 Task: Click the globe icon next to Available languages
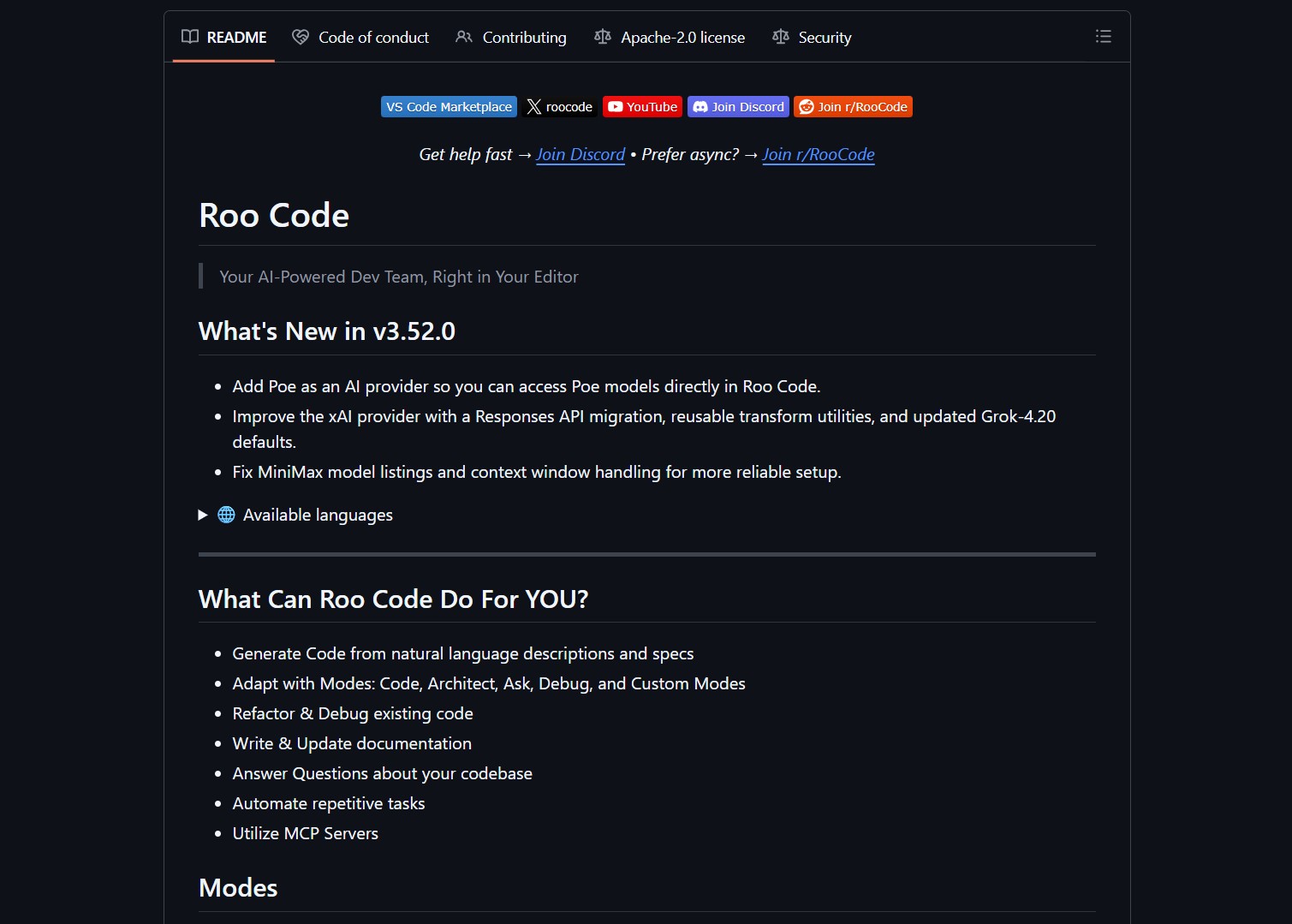coord(226,515)
